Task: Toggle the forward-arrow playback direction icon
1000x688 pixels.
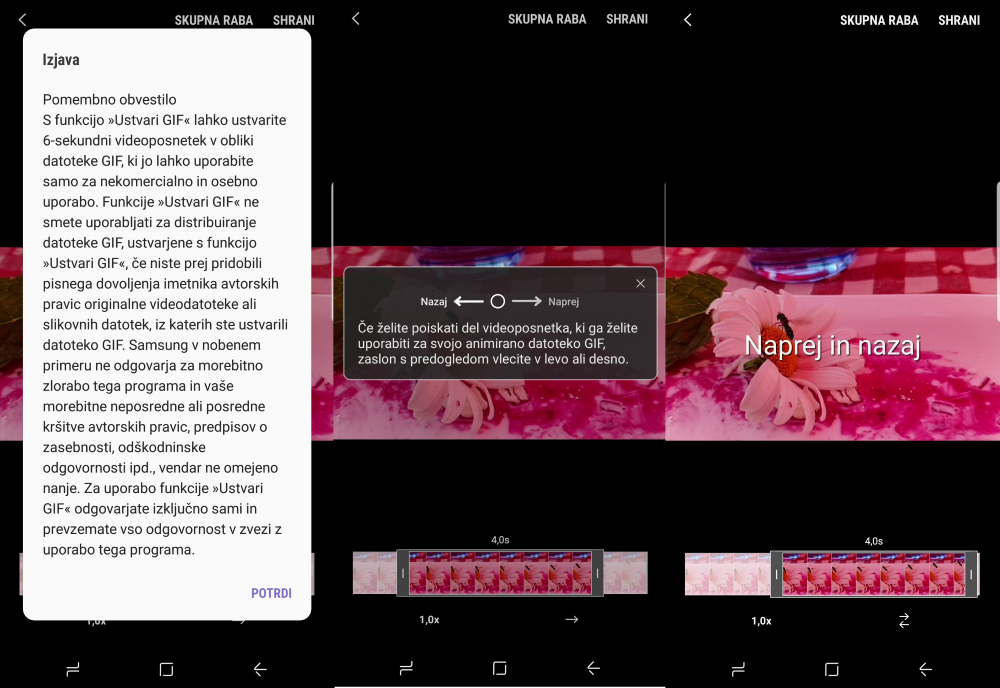Action: (x=571, y=619)
